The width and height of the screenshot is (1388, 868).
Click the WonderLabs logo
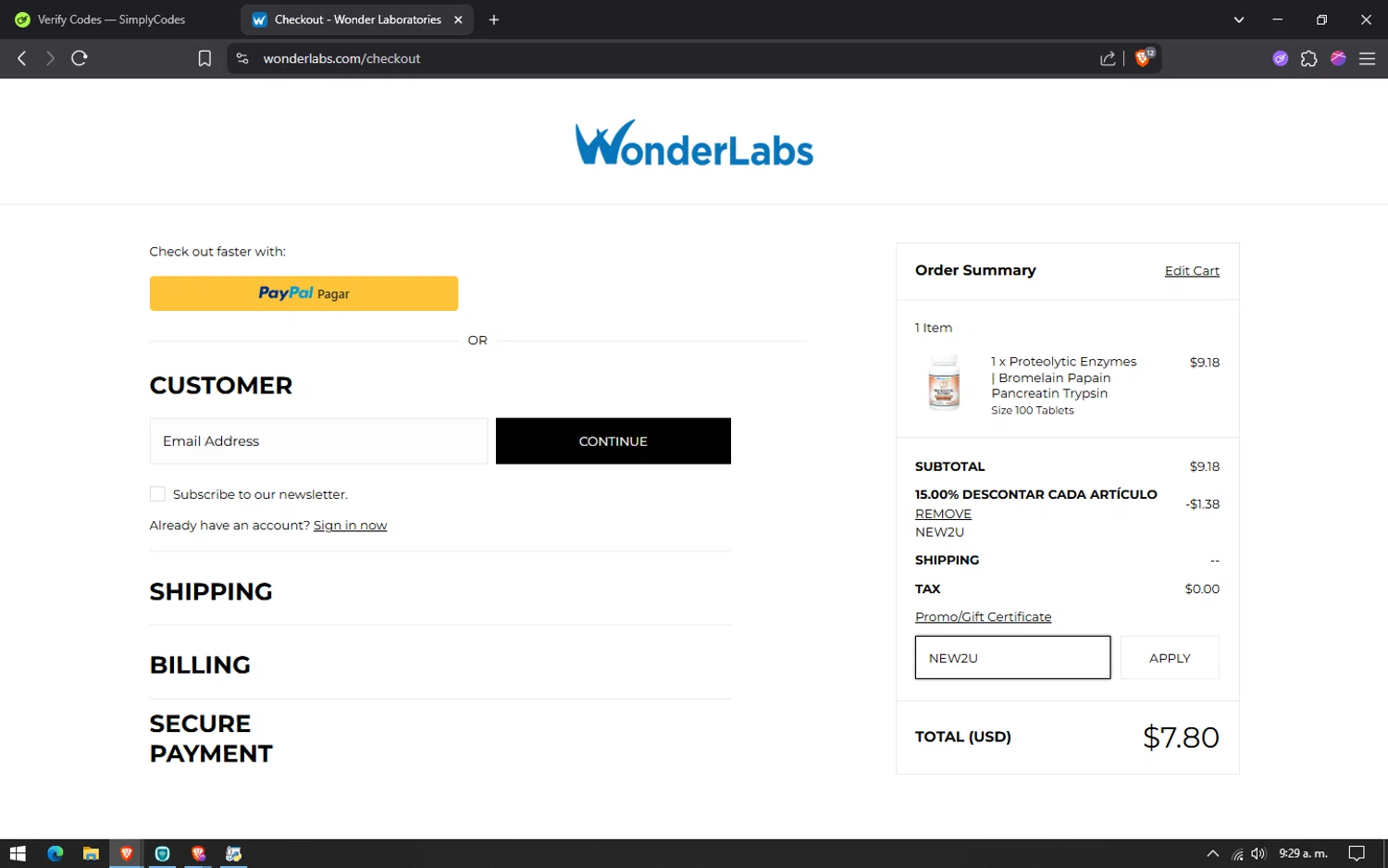click(x=694, y=143)
